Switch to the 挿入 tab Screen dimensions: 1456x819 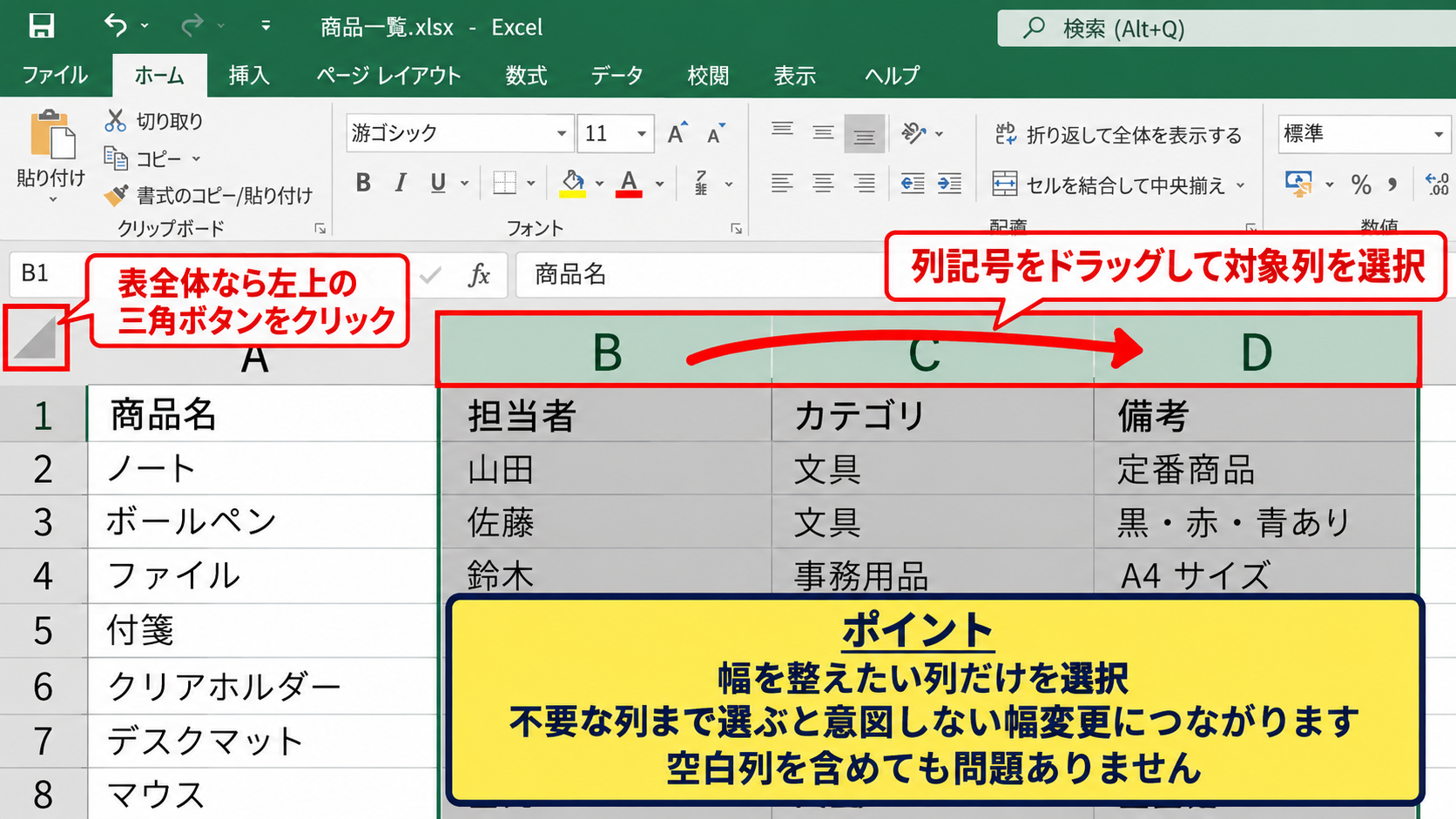coord(249,76)
